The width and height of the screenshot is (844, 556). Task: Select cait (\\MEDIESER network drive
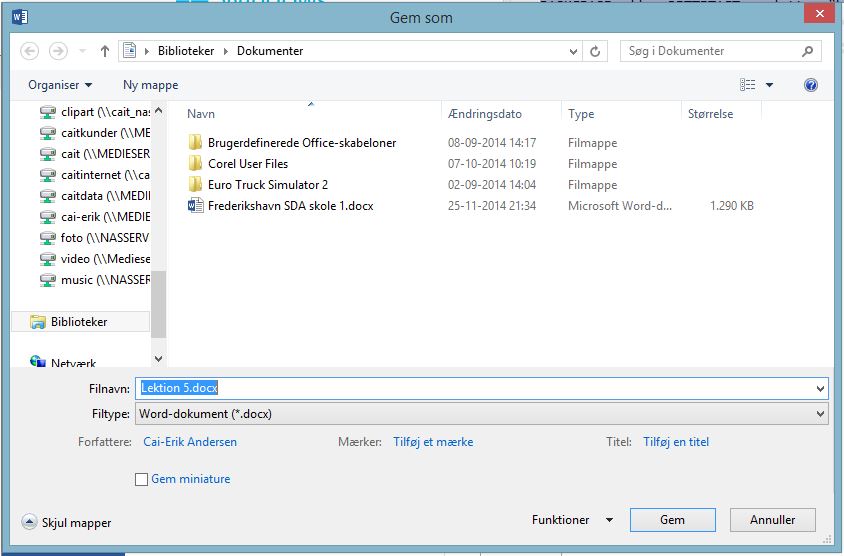95,154
